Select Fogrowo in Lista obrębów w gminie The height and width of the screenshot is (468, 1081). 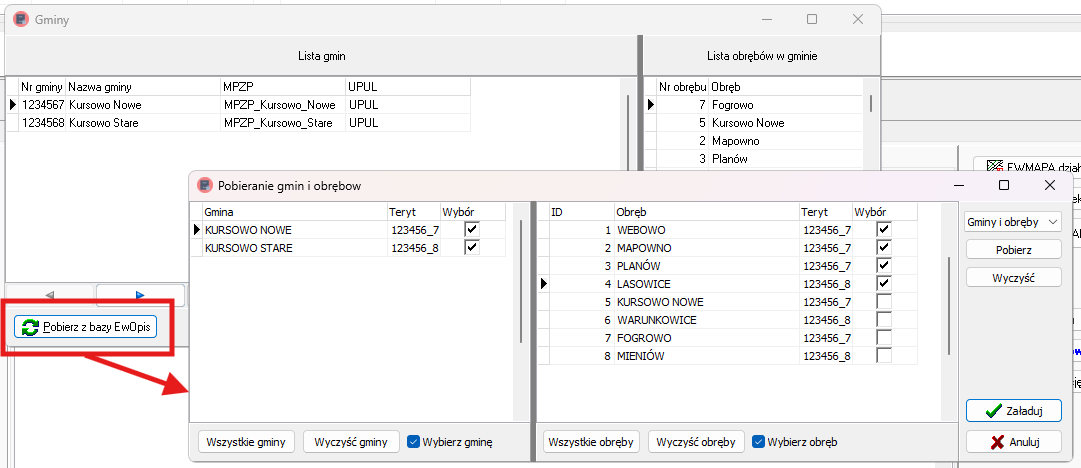[753, 105]
